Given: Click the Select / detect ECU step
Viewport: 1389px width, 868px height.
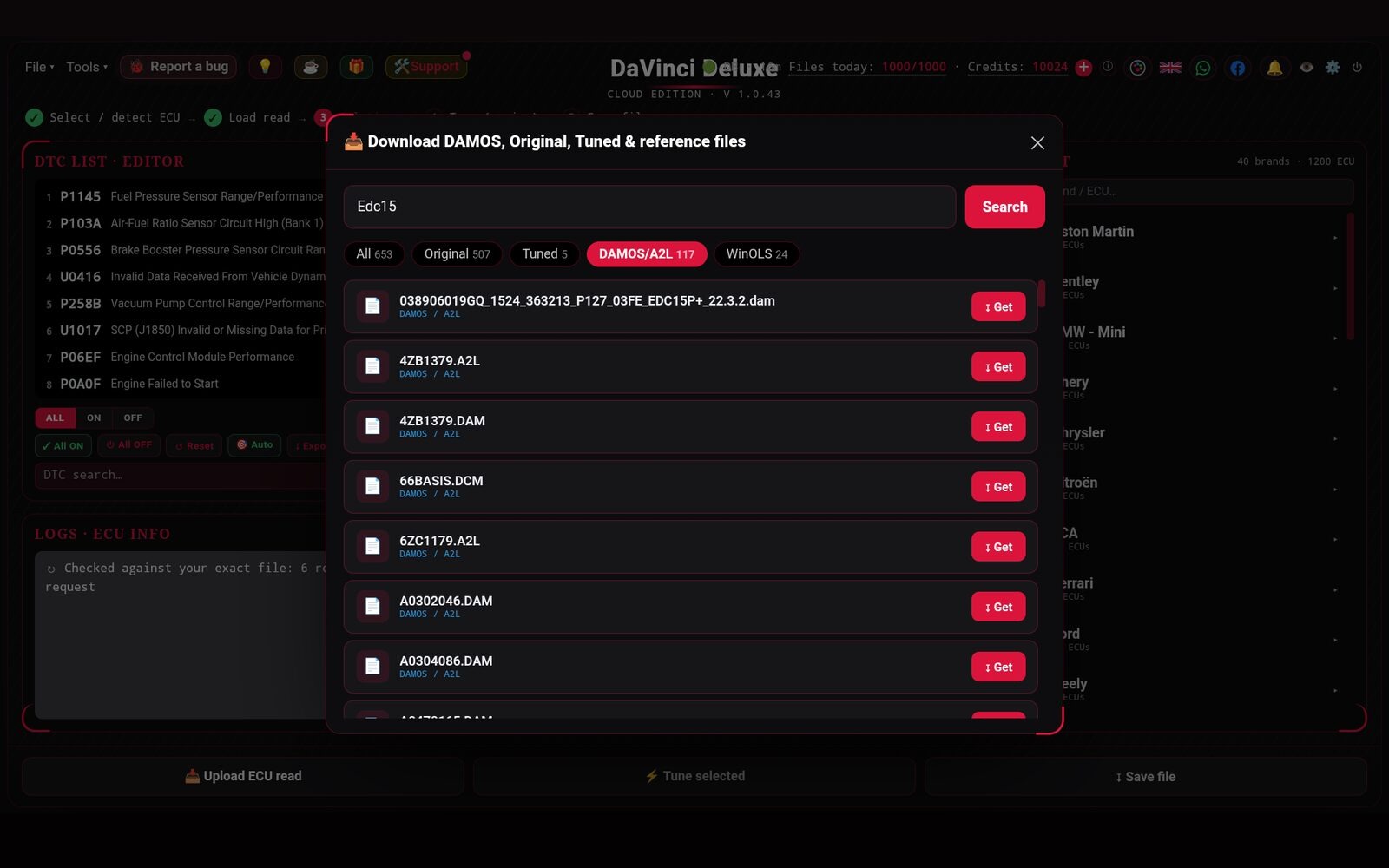Looking at the screenshot, I should (x=103, y=117).
